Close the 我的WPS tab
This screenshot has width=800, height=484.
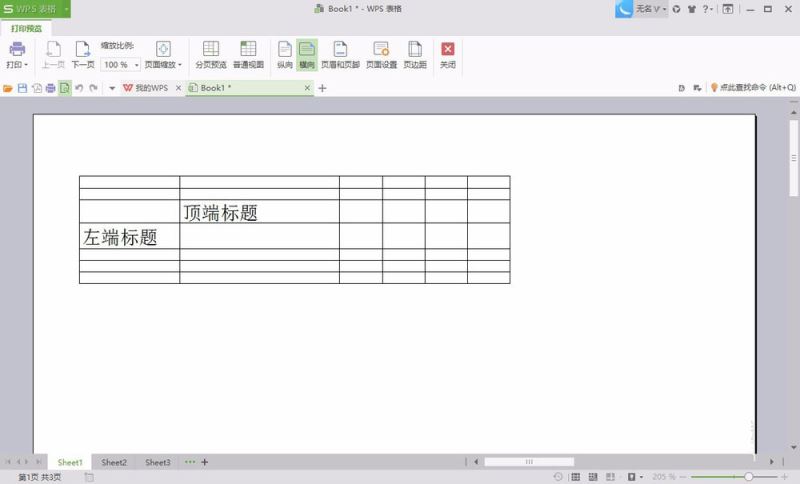pos(178,88)
